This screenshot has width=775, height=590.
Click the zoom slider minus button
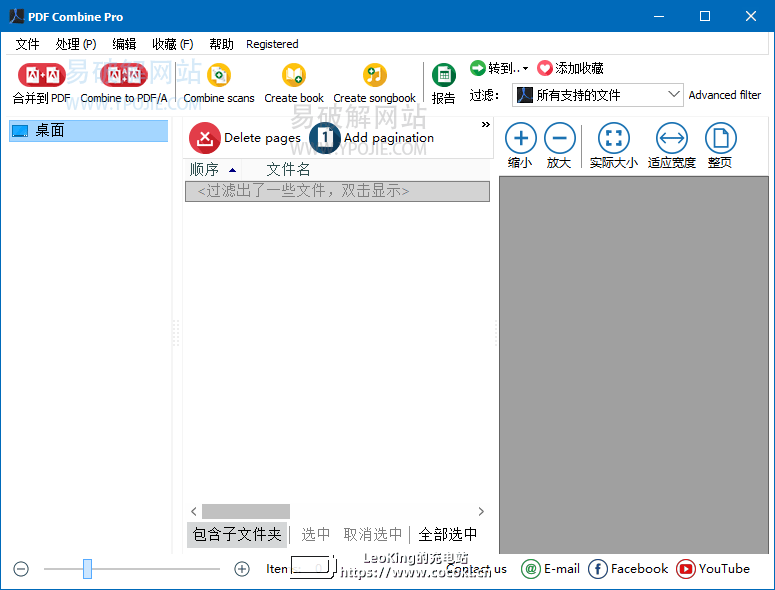21,569
